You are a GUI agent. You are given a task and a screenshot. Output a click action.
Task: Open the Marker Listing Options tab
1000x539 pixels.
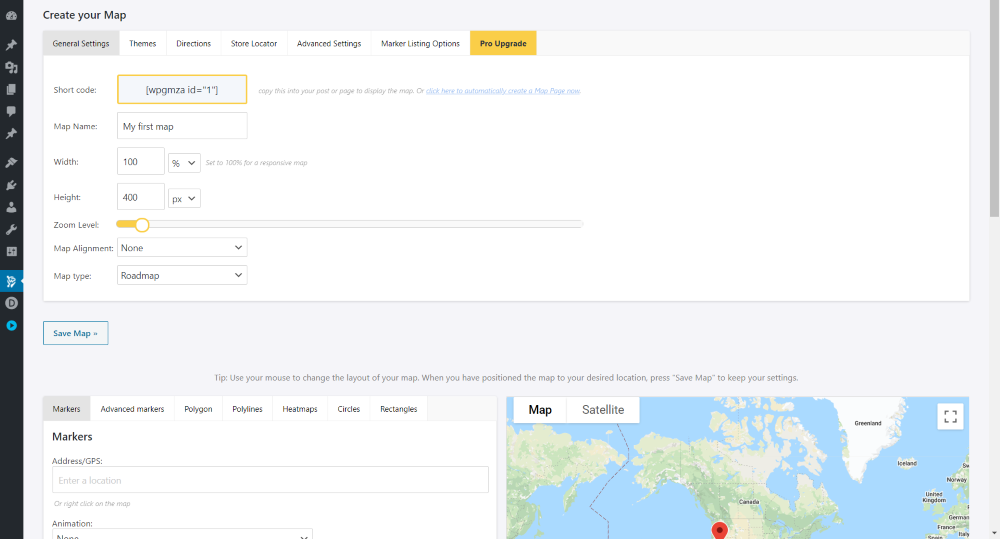coord(420,43)
